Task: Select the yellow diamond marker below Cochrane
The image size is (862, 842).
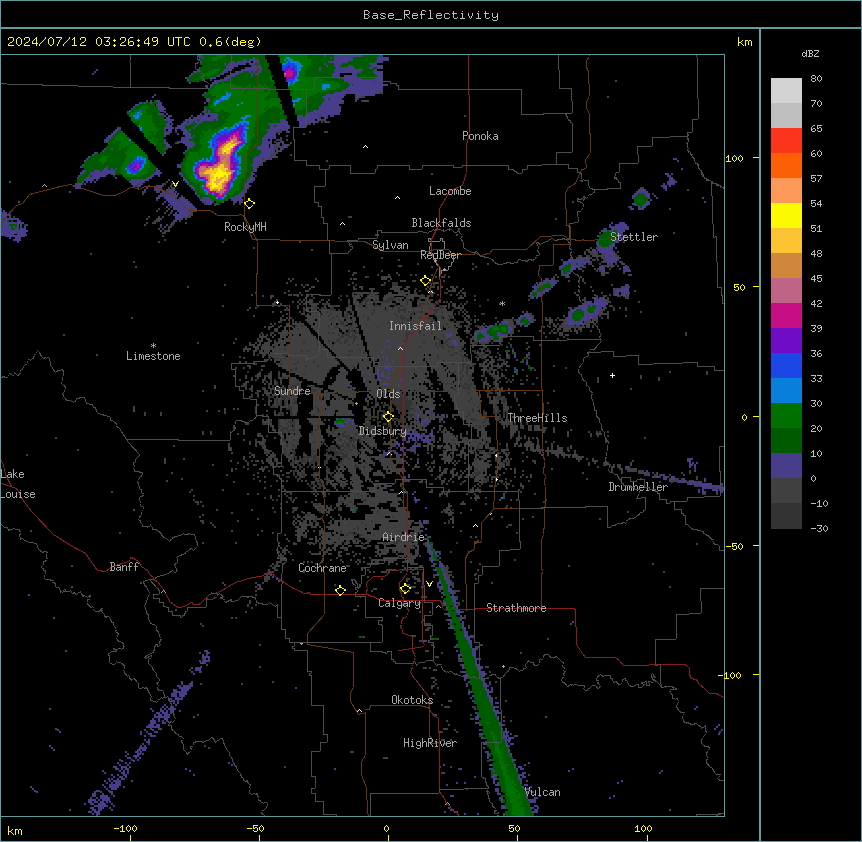Action: tap(340, 590)
